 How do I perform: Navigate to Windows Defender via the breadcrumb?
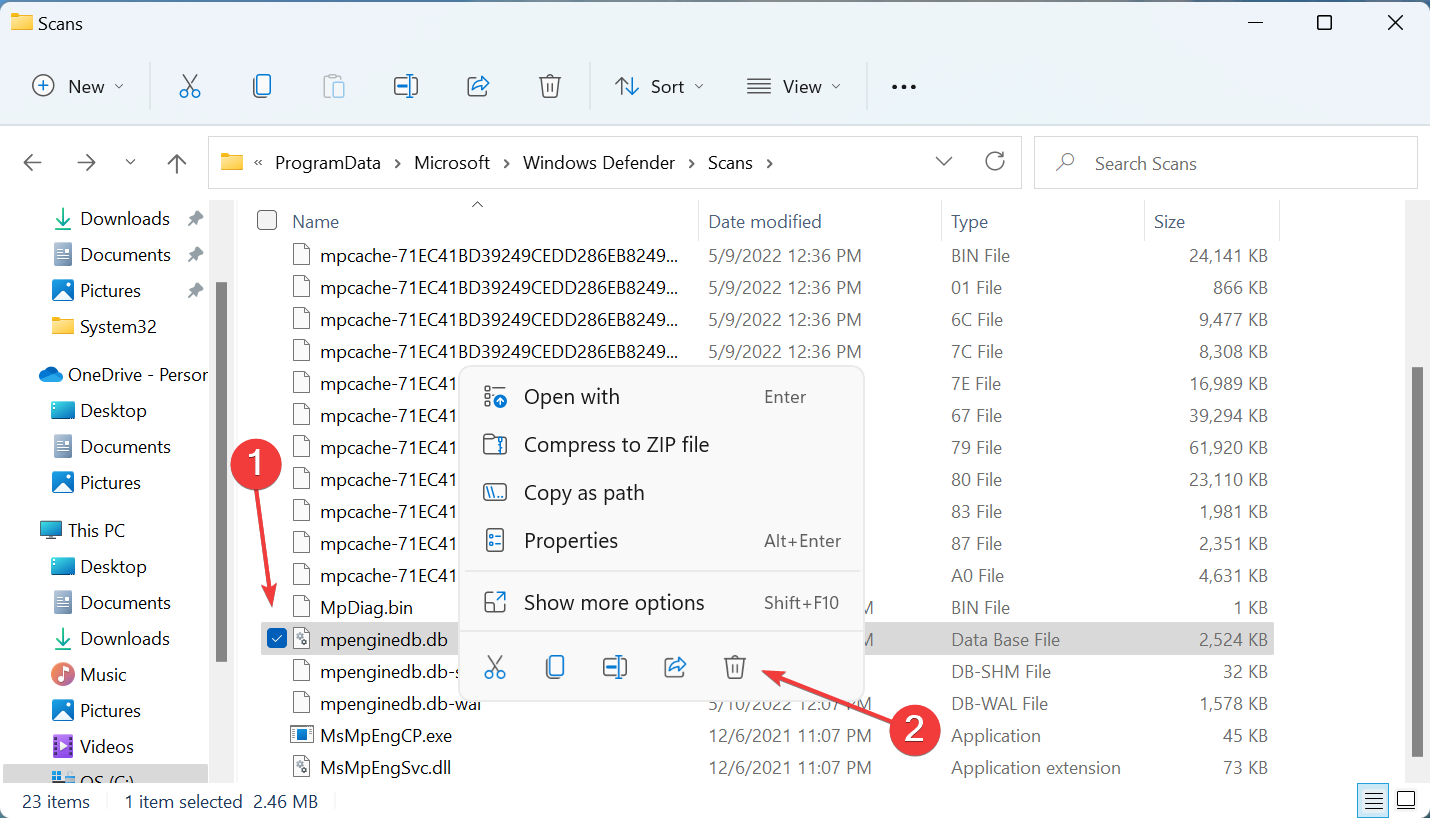click(x=599, y=162)
